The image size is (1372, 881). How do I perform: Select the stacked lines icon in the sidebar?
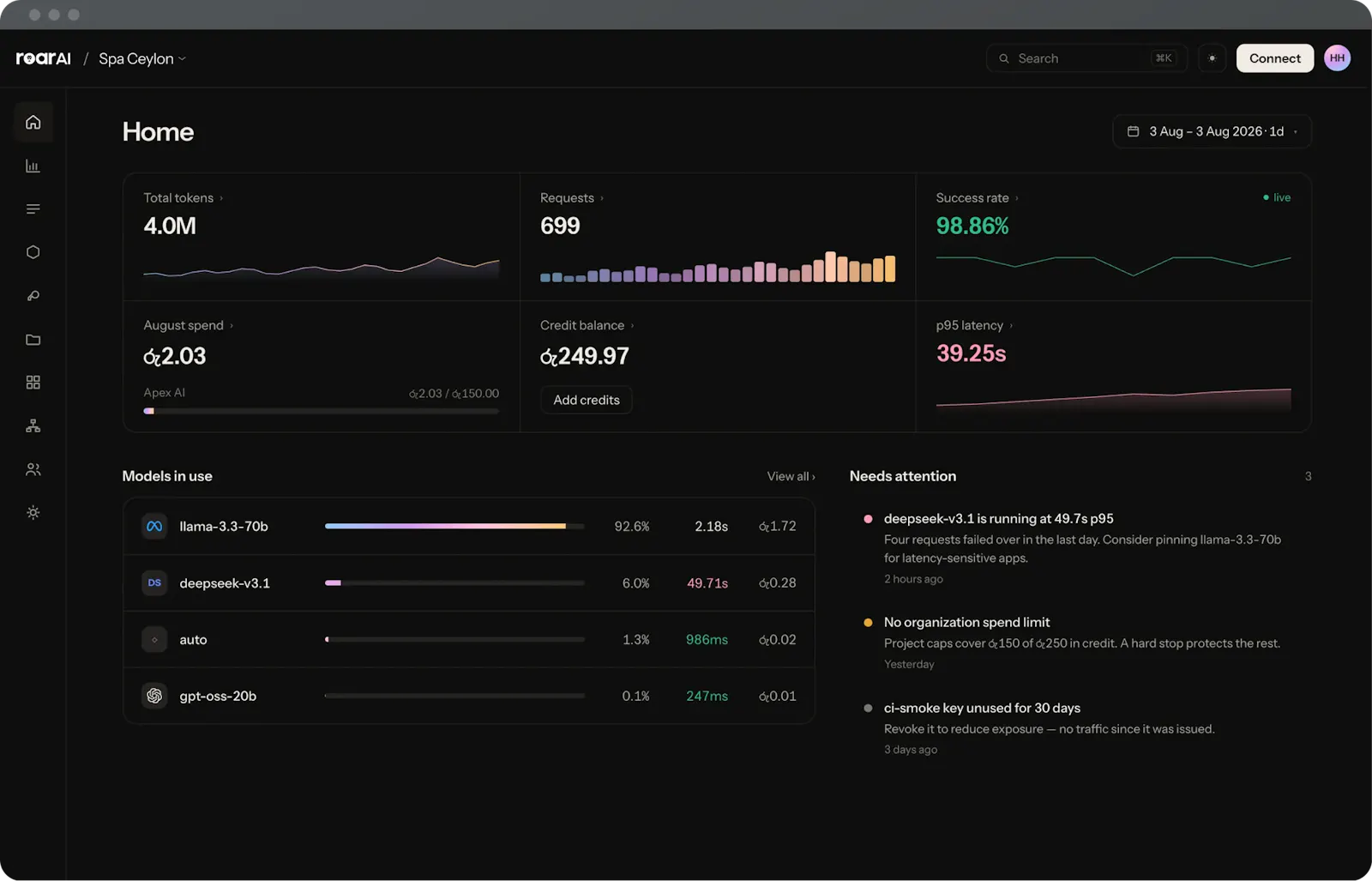(33, 209)
